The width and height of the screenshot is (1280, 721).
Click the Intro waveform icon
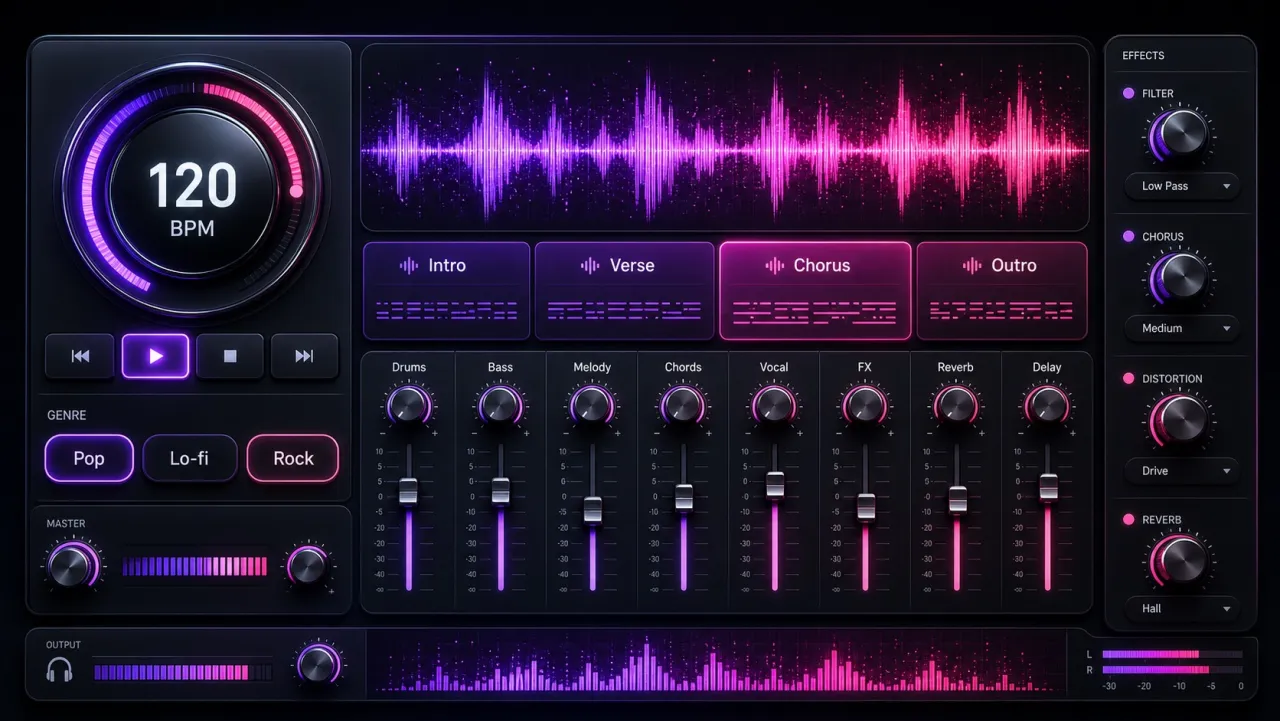coord(409,266)
